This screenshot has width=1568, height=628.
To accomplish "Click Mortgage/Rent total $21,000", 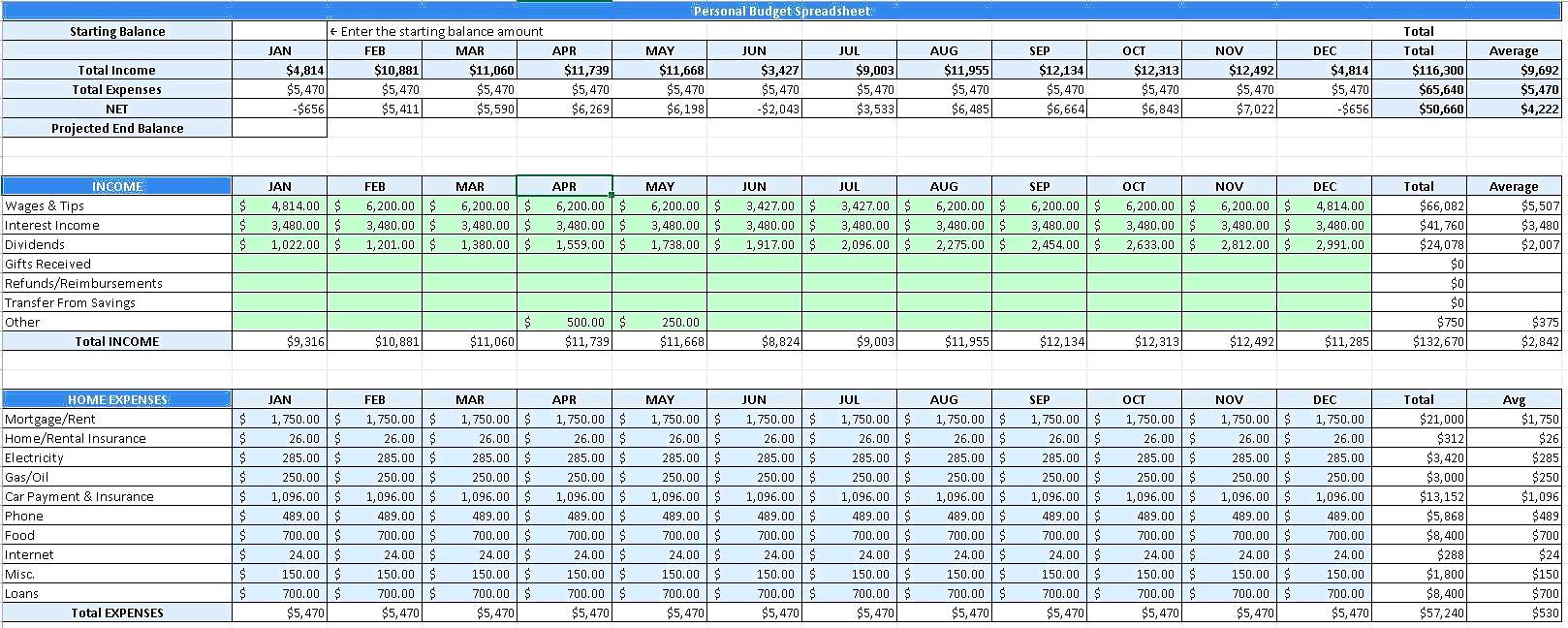I will tap(1419, 419).
